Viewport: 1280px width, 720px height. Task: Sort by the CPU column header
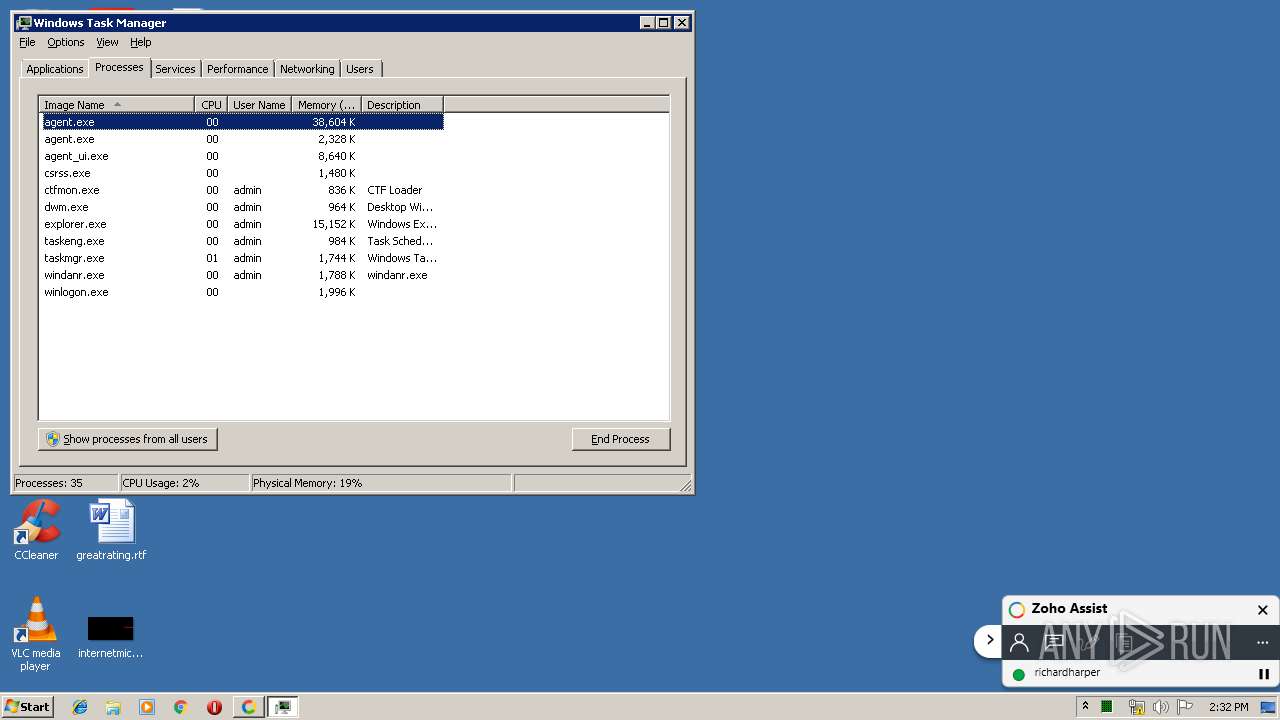click(x=211, y=105)
